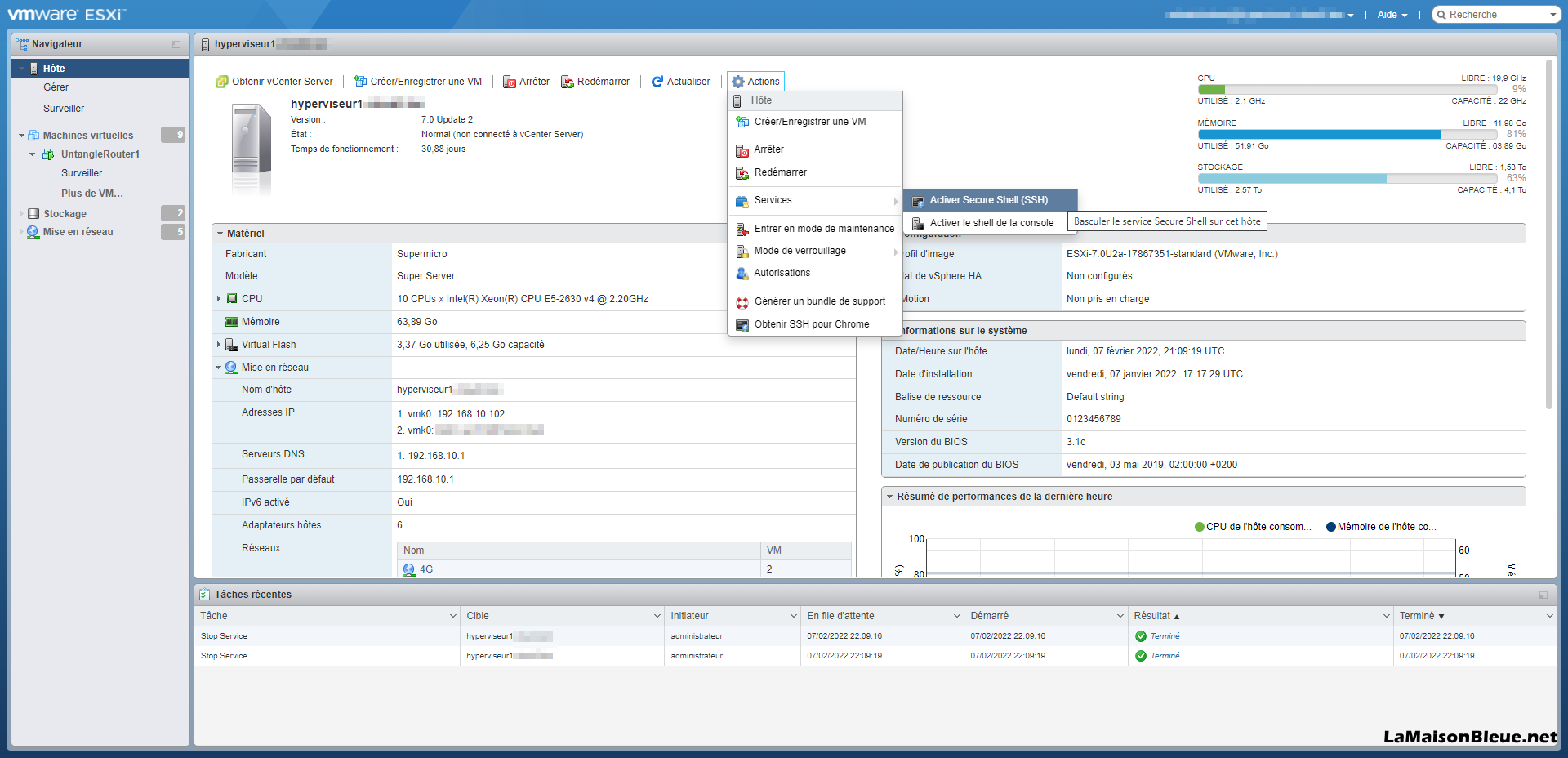Choose Arrêter in the Actions menu
The image size is (1568, 758).
pyautogui.click(x=815, y=149)
